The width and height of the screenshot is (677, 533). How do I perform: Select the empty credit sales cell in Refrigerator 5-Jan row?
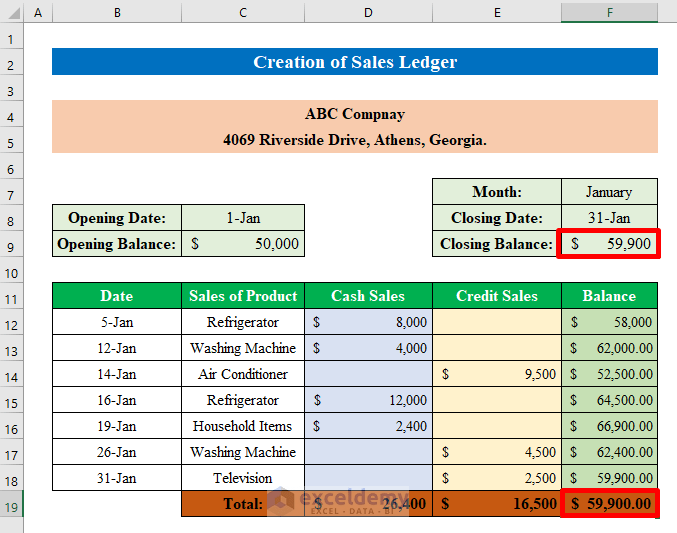tap(497, 322)
